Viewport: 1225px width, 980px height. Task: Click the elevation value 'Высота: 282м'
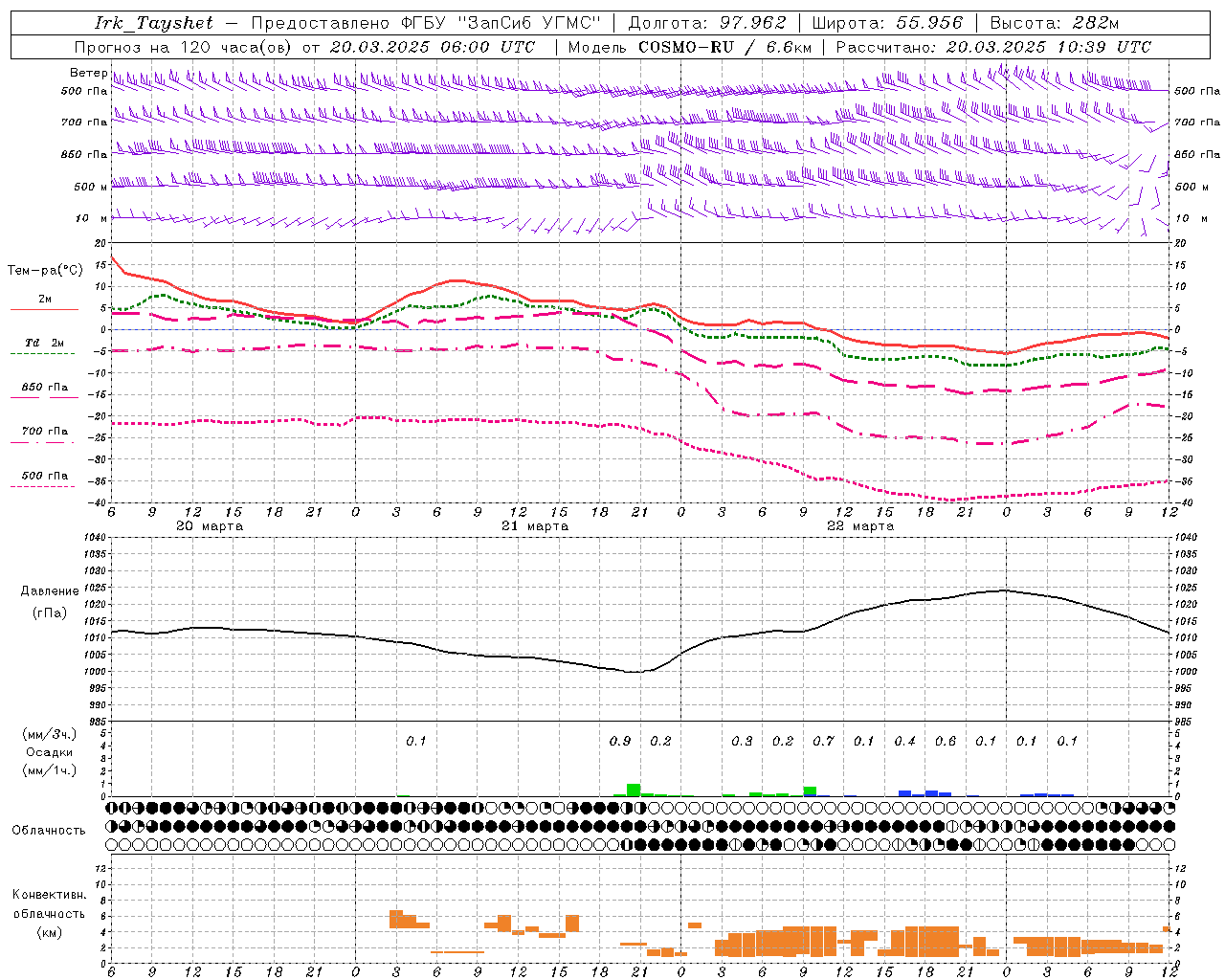(x=1055, y=23)
